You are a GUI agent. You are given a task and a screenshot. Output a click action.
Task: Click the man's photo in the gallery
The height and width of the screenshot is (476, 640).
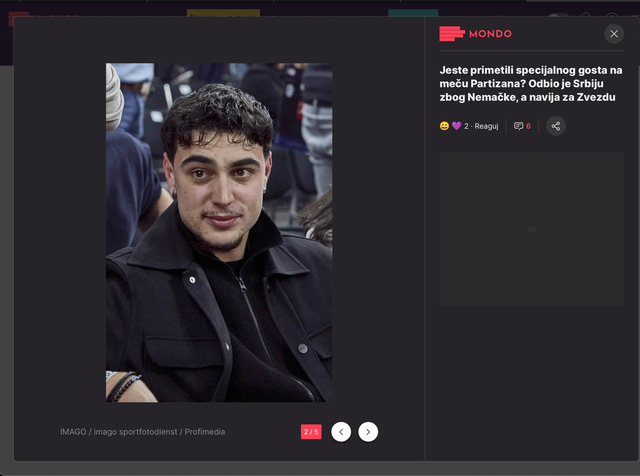(x=219, y=232)
